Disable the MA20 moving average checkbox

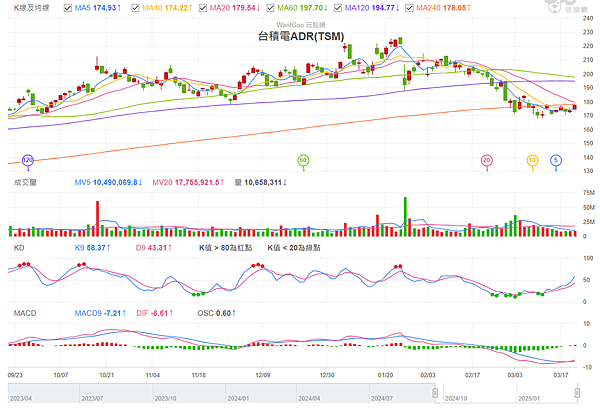coord(203,8)
